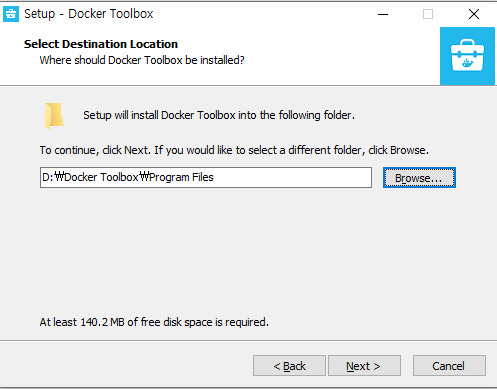Viewport: 497px width, 389px height.
Task: Click the 'Where should Docker Toolbox be installed?' text
Action: 142,60
